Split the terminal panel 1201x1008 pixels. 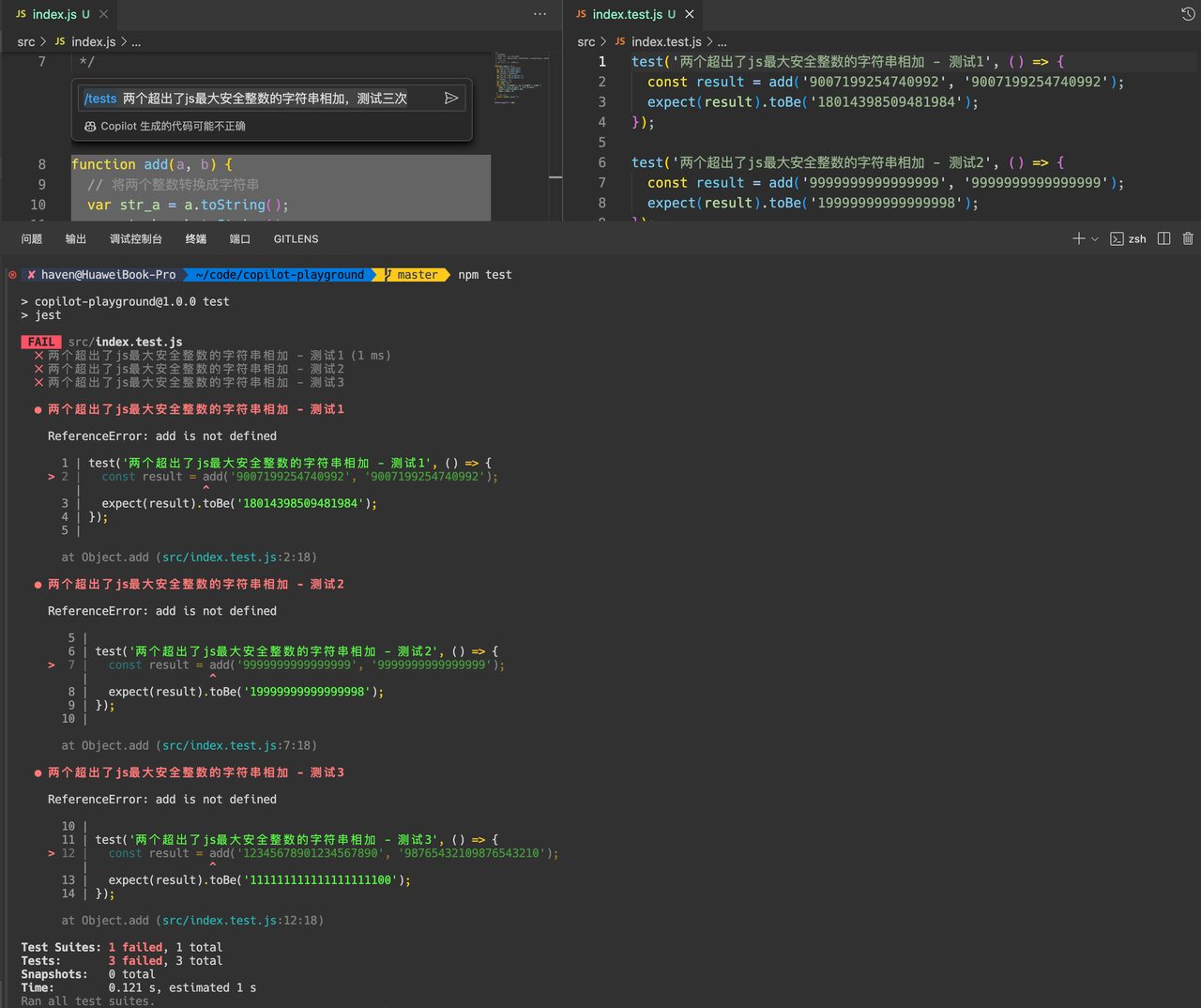(1164, 239)
